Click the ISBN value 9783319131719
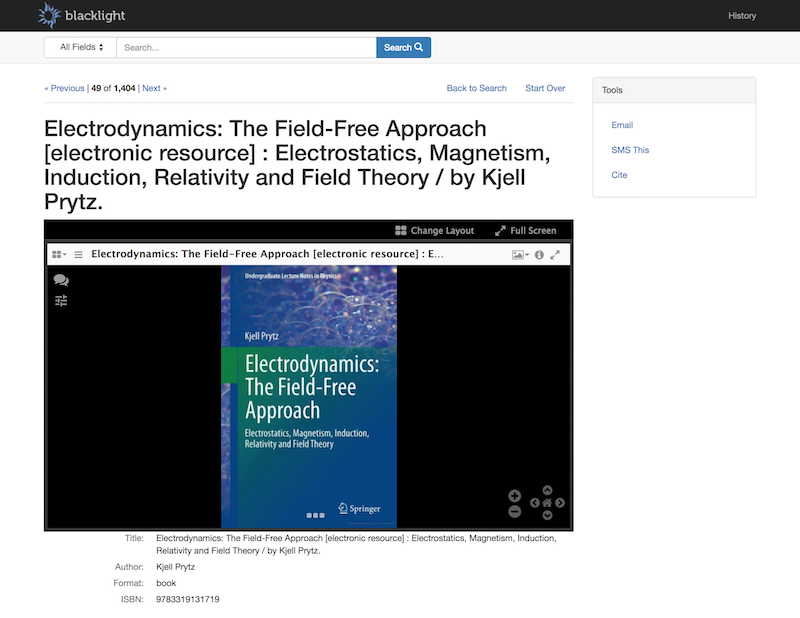Viewport: 800px width, 618px height. pos(188,599)
